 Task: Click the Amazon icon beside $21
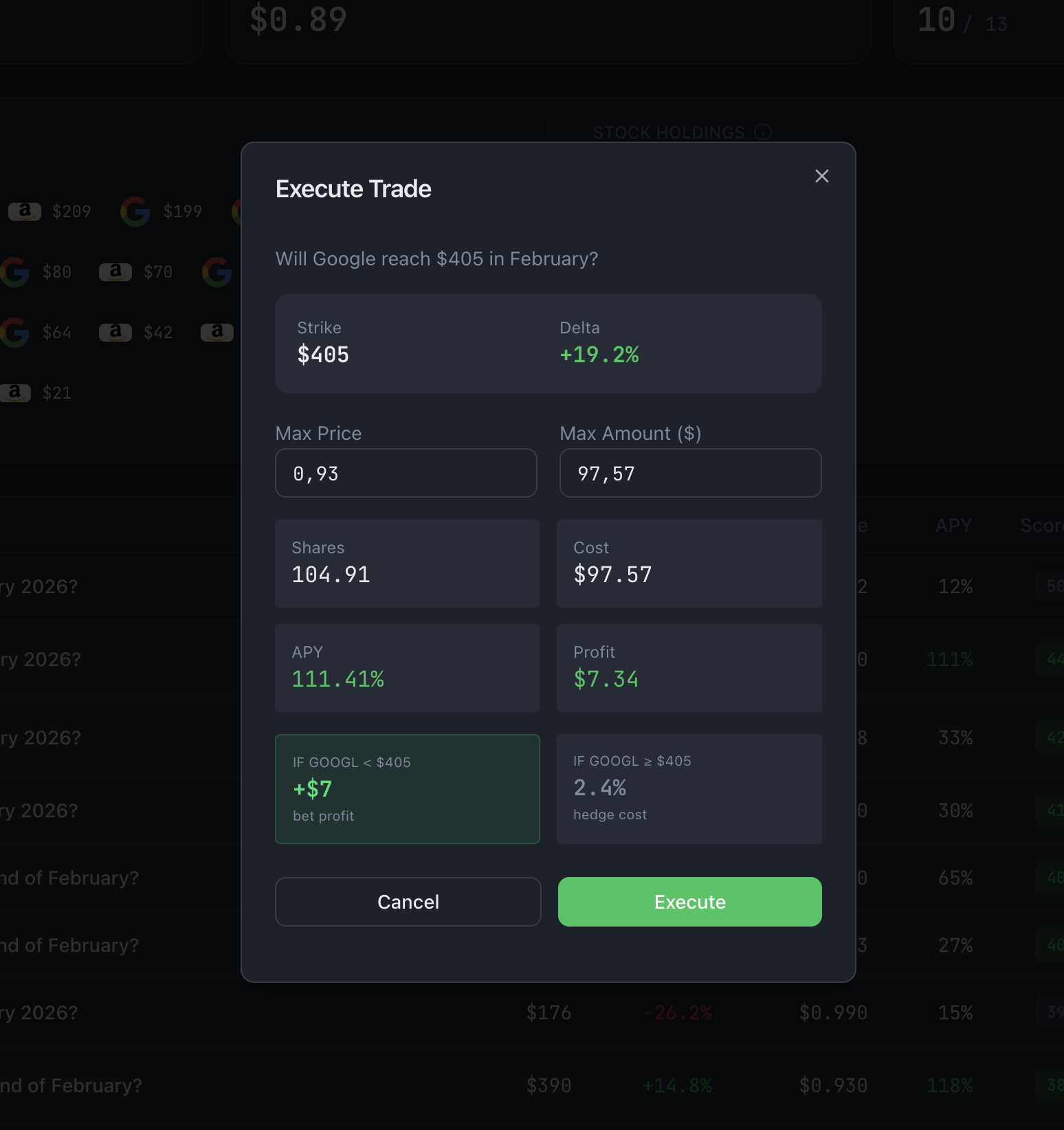pos(15,392)
